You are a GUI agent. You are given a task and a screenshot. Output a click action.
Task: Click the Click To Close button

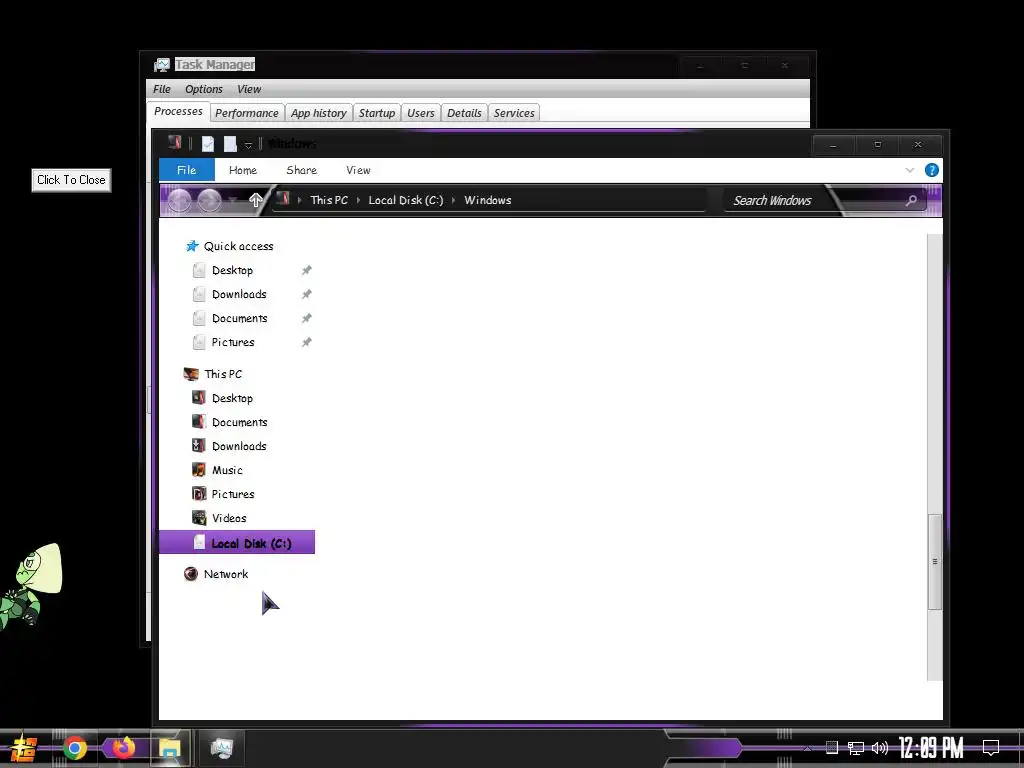(x=71, y=180)
